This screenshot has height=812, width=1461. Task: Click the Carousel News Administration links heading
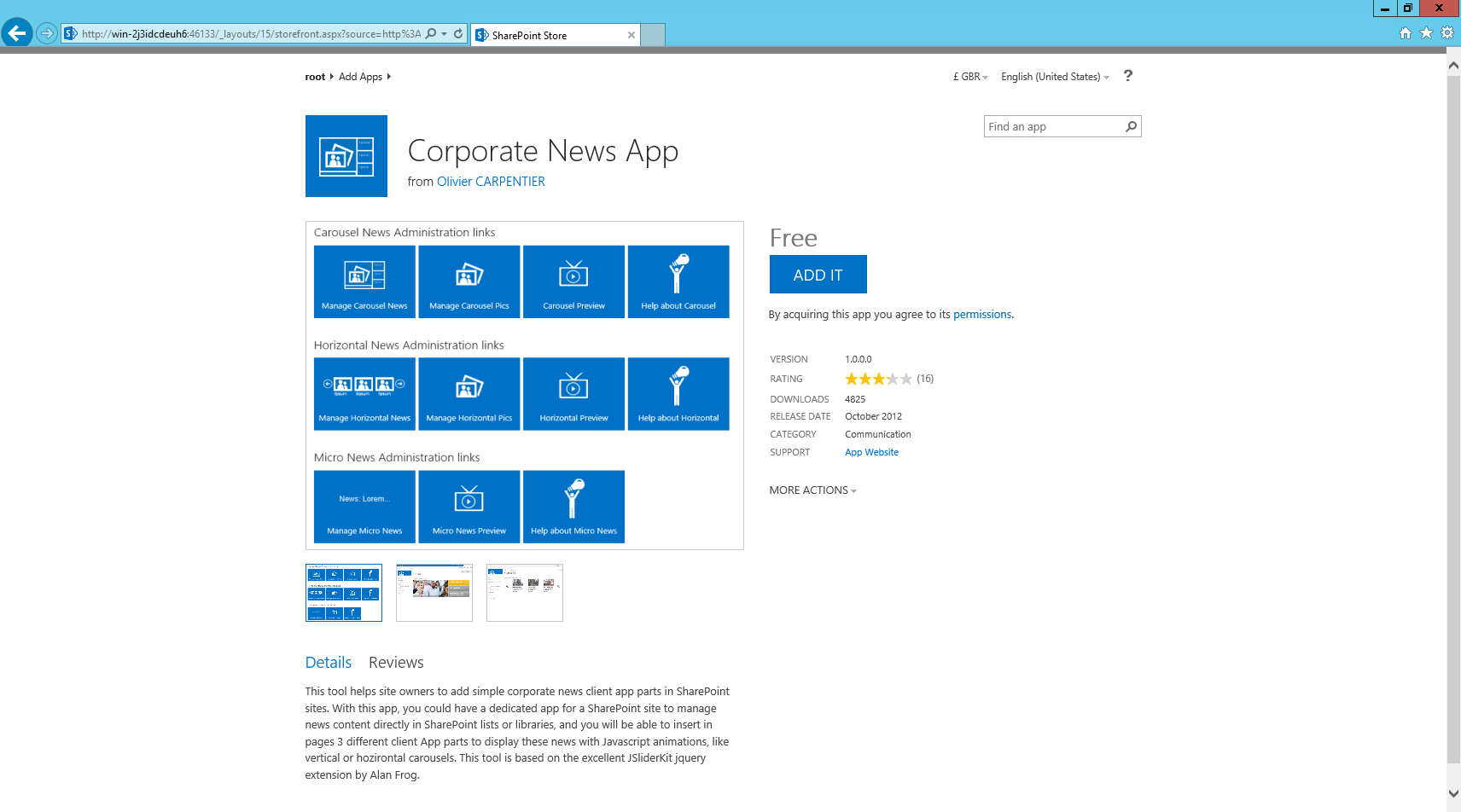pyautogui.click(x=405, y=233)
